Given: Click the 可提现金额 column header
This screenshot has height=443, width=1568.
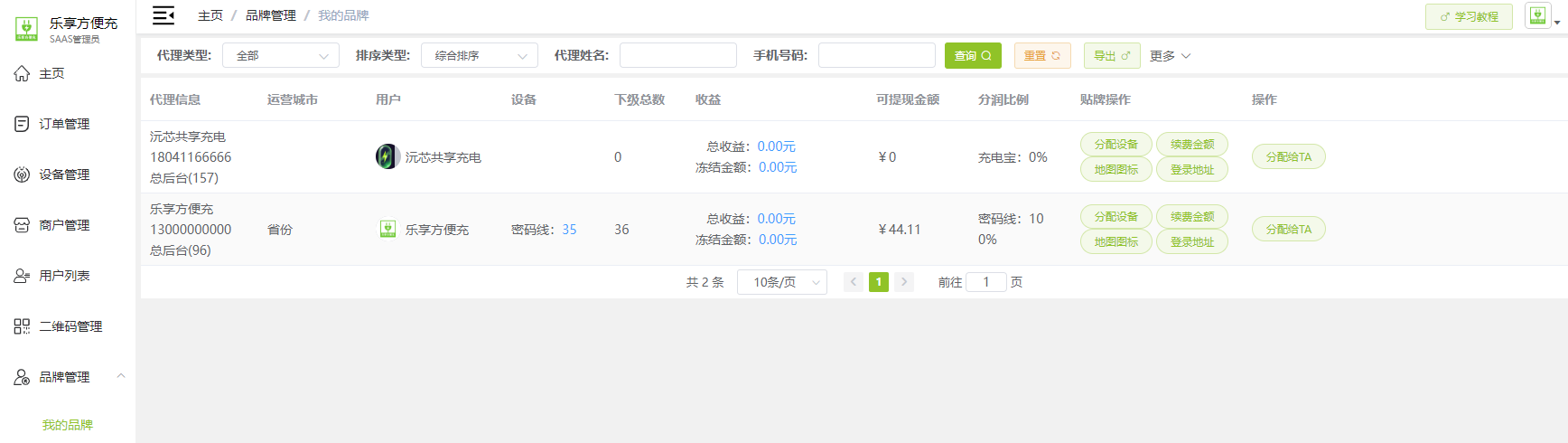Looking at the screenshot, I should pos(908,99).
